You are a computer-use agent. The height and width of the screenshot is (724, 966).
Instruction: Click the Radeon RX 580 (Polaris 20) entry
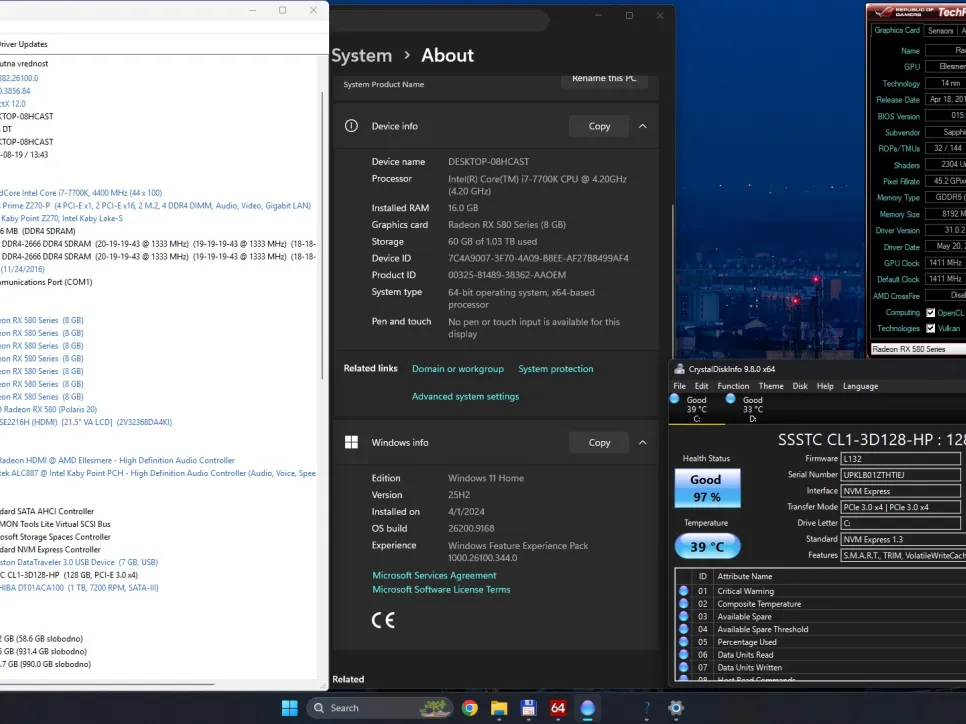[x=49, y=409]
